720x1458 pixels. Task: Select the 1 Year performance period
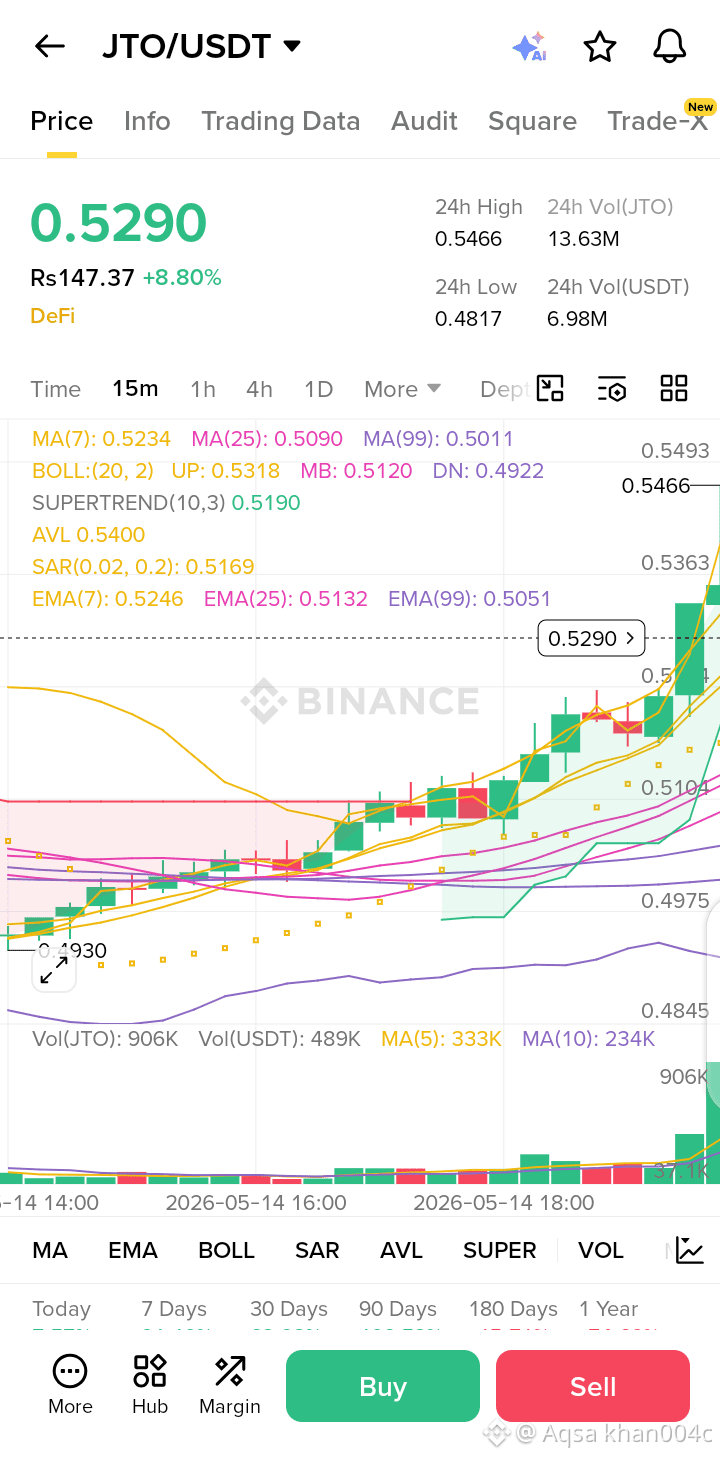(x=608, y=1309)
